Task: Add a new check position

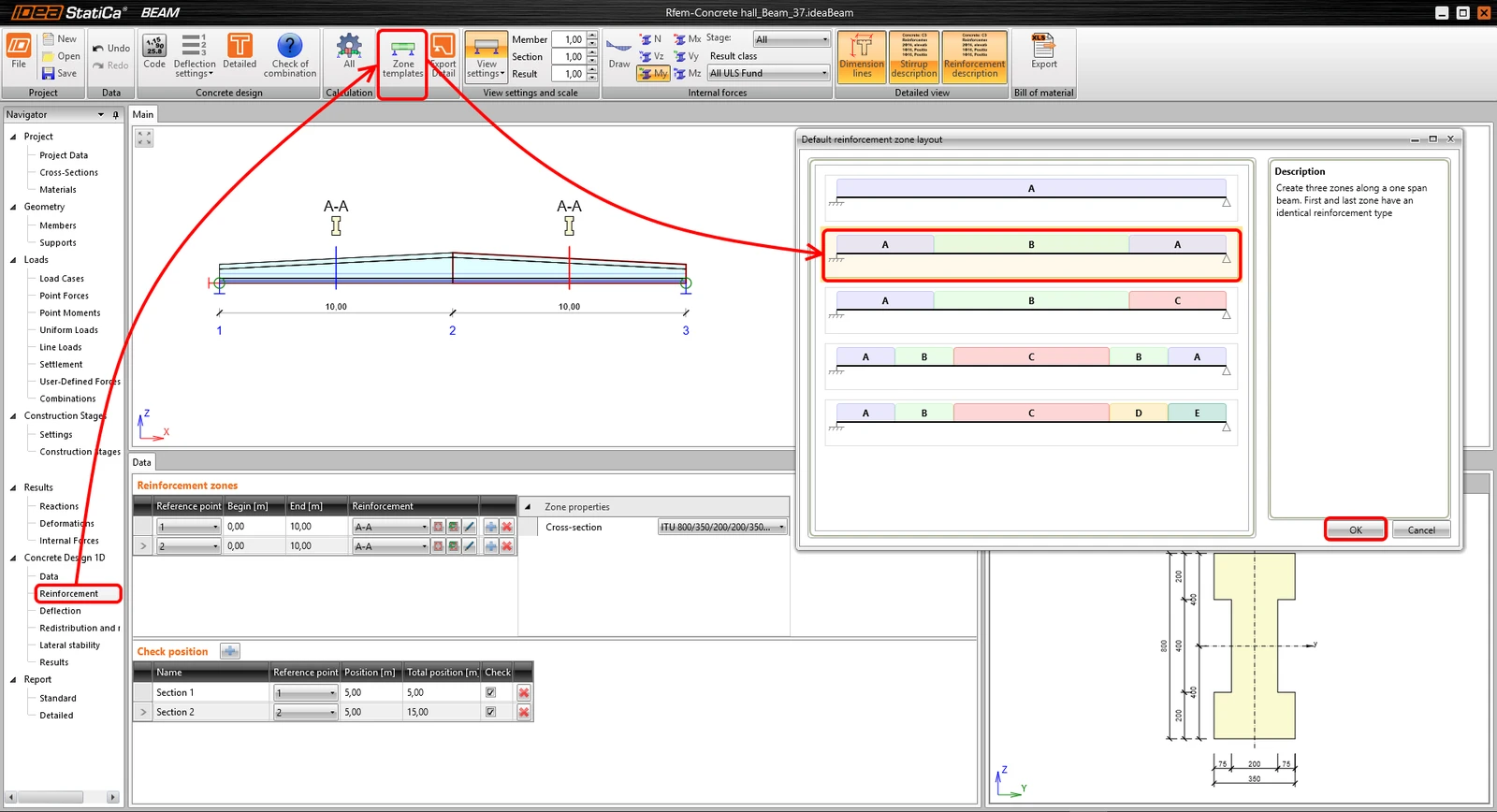Action: [230, 651]
